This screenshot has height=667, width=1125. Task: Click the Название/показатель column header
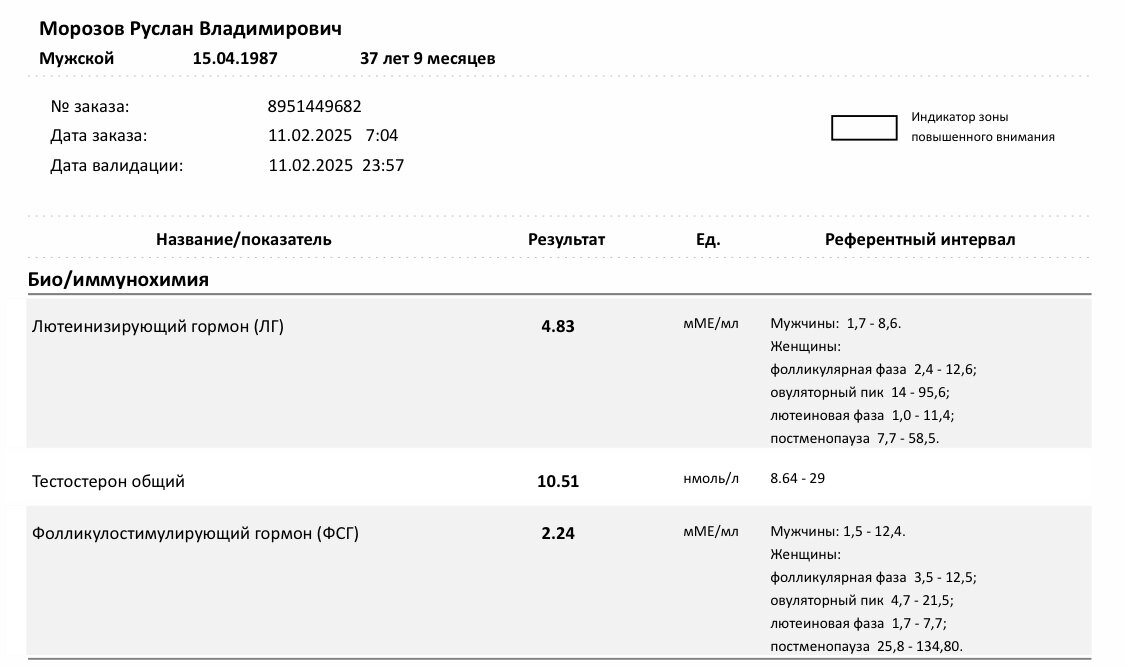pyautogui.click(x=244, y=240)
